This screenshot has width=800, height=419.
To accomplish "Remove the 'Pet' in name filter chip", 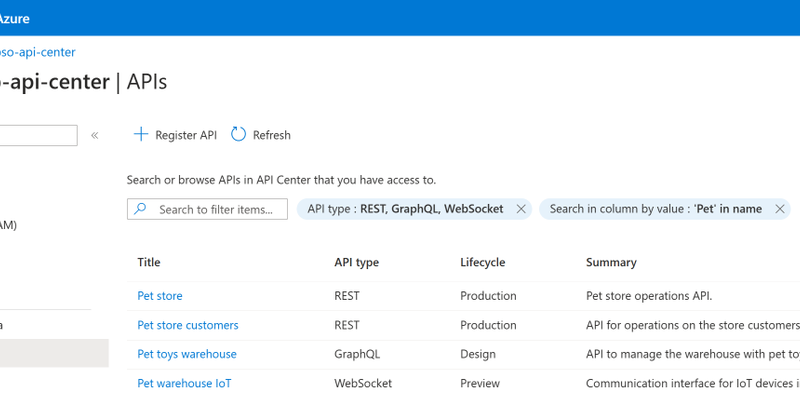I will click(780, 209).
